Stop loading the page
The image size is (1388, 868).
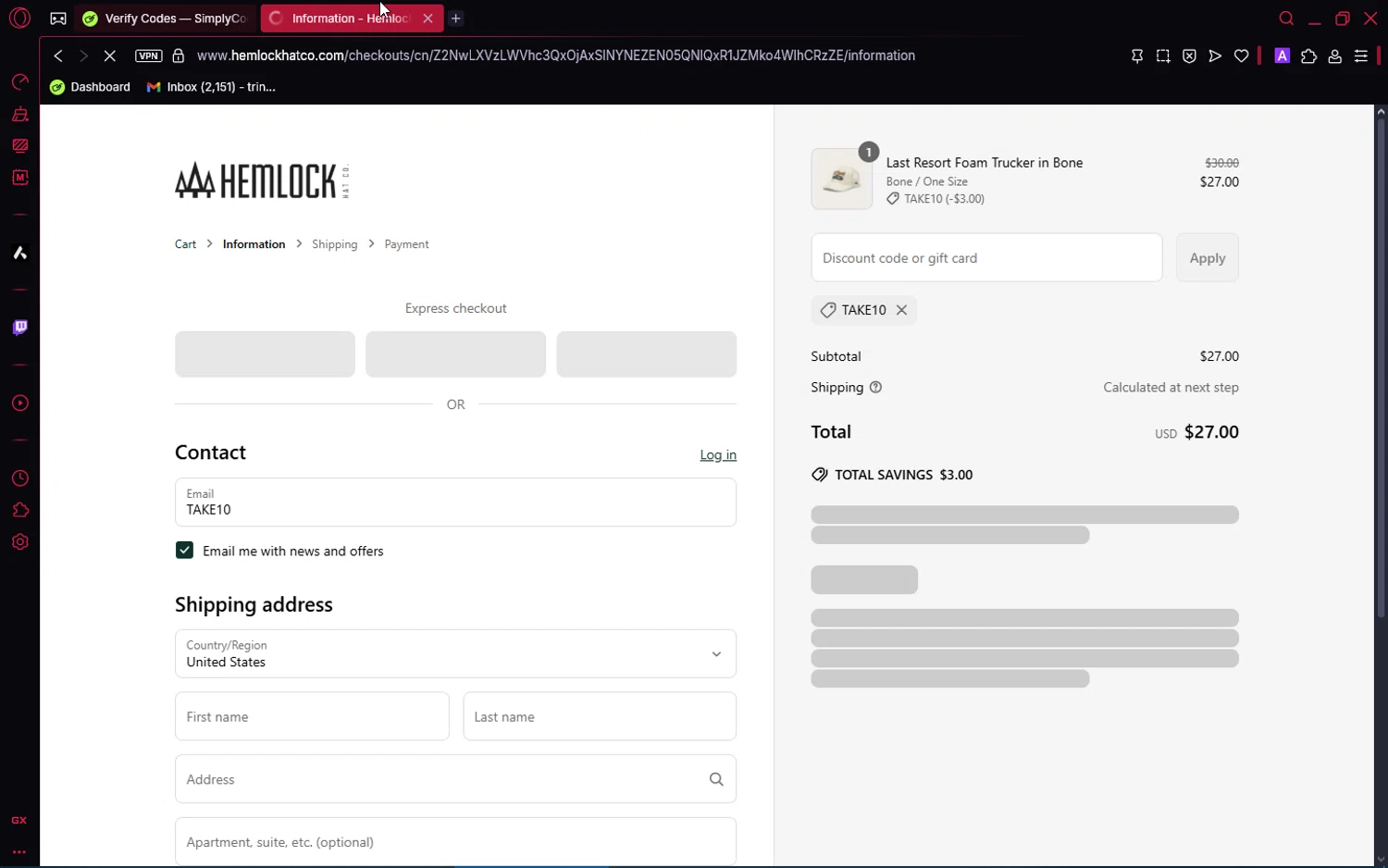coord(109,56)
